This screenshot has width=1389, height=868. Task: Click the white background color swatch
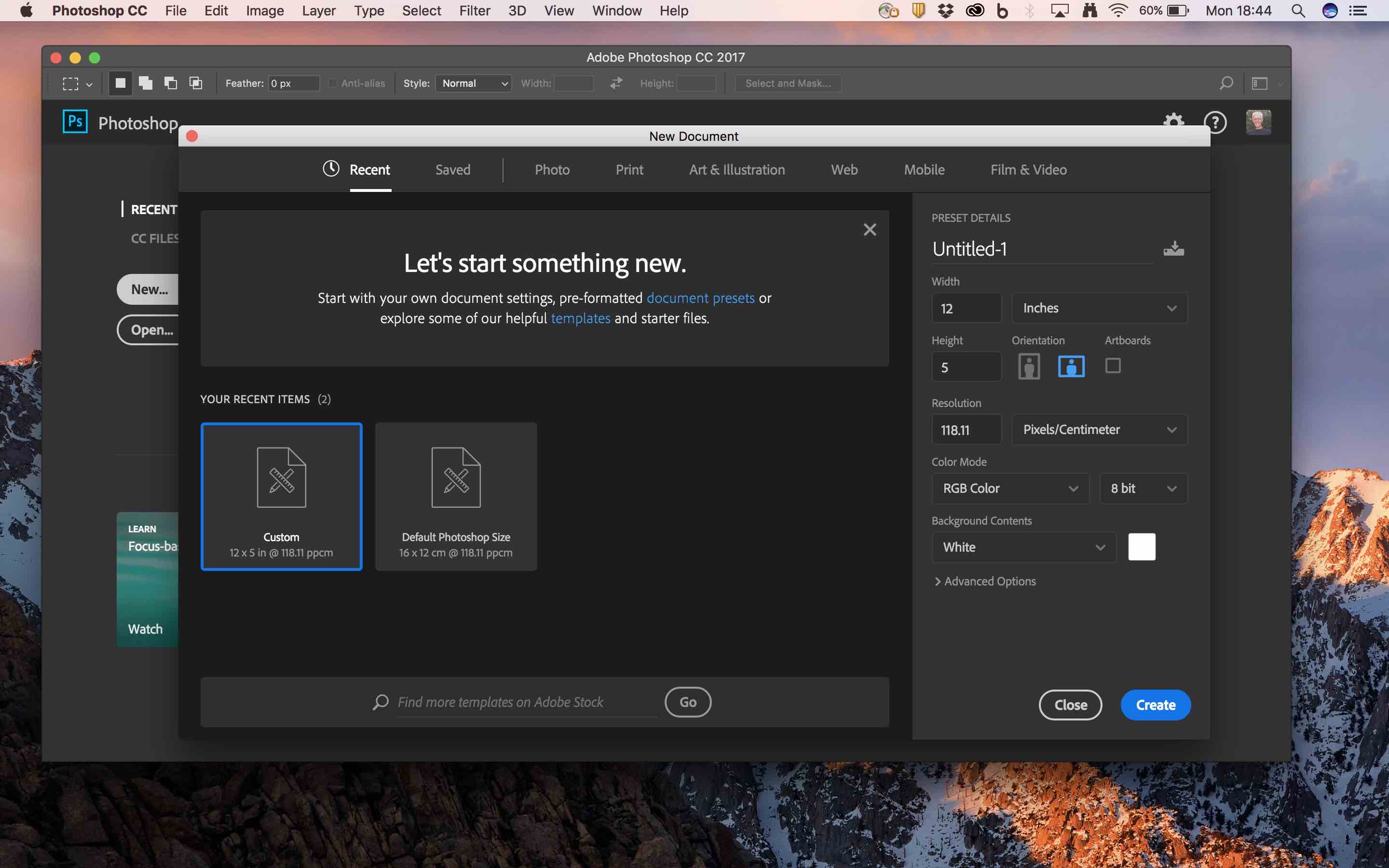point(1142,546)
